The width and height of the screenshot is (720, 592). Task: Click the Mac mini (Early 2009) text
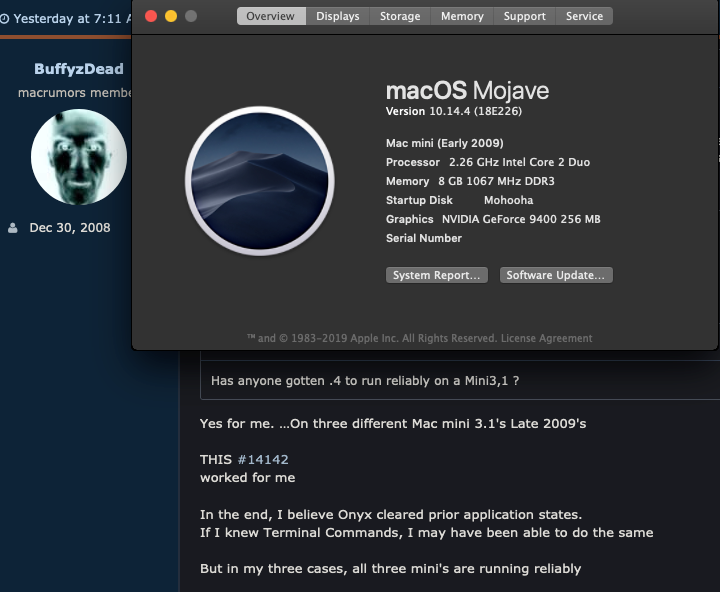pos(444,143)
